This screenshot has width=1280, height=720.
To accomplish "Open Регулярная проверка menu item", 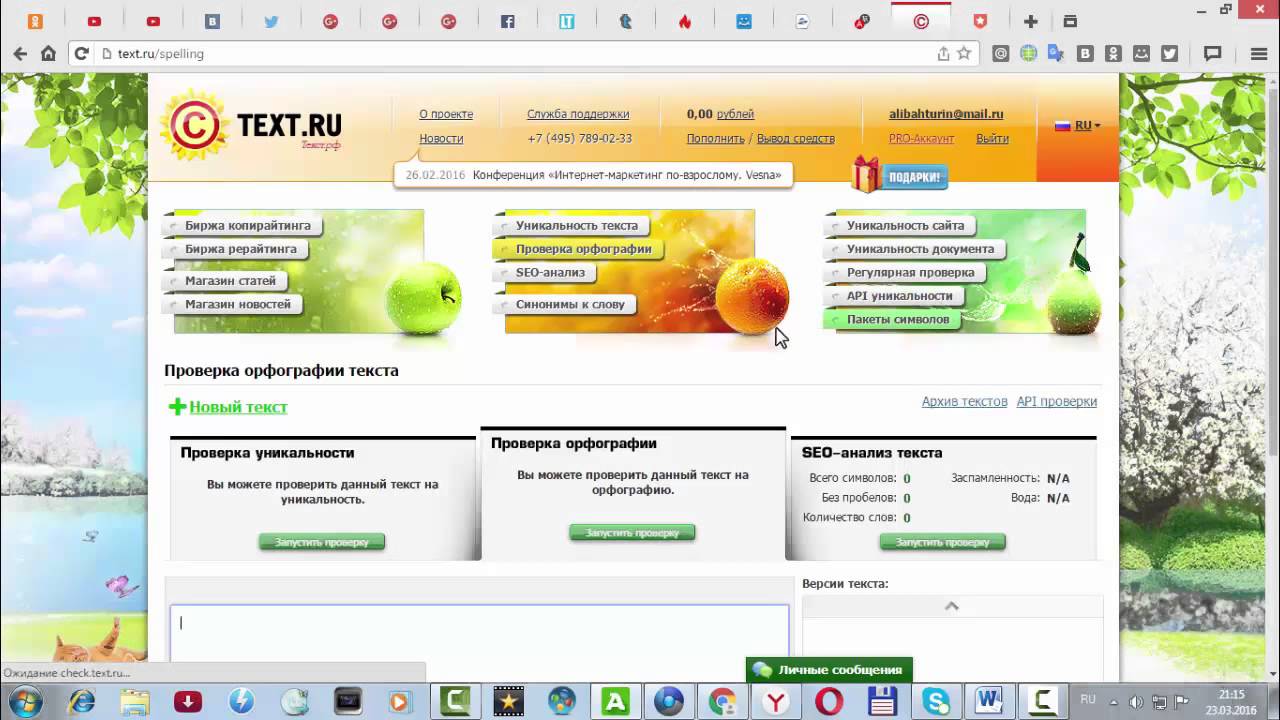I will click(x=910, y=272).
